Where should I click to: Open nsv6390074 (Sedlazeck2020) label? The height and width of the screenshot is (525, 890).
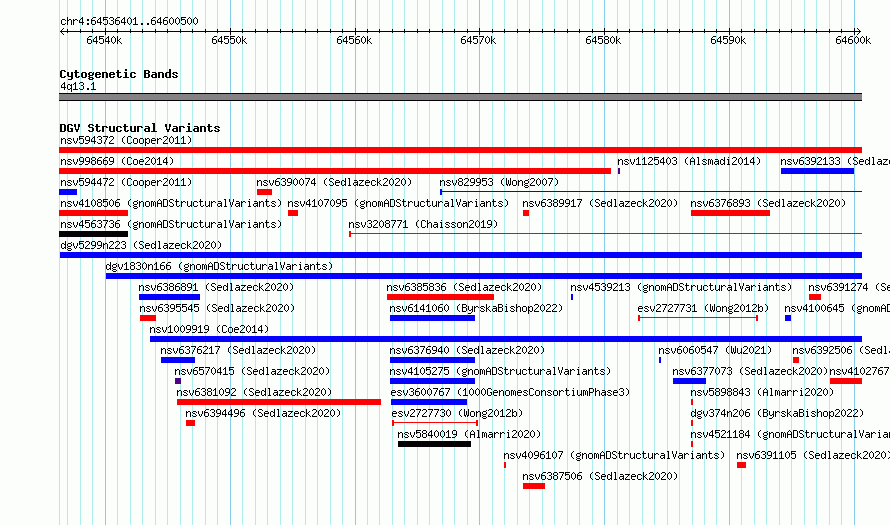pos(334,182)
